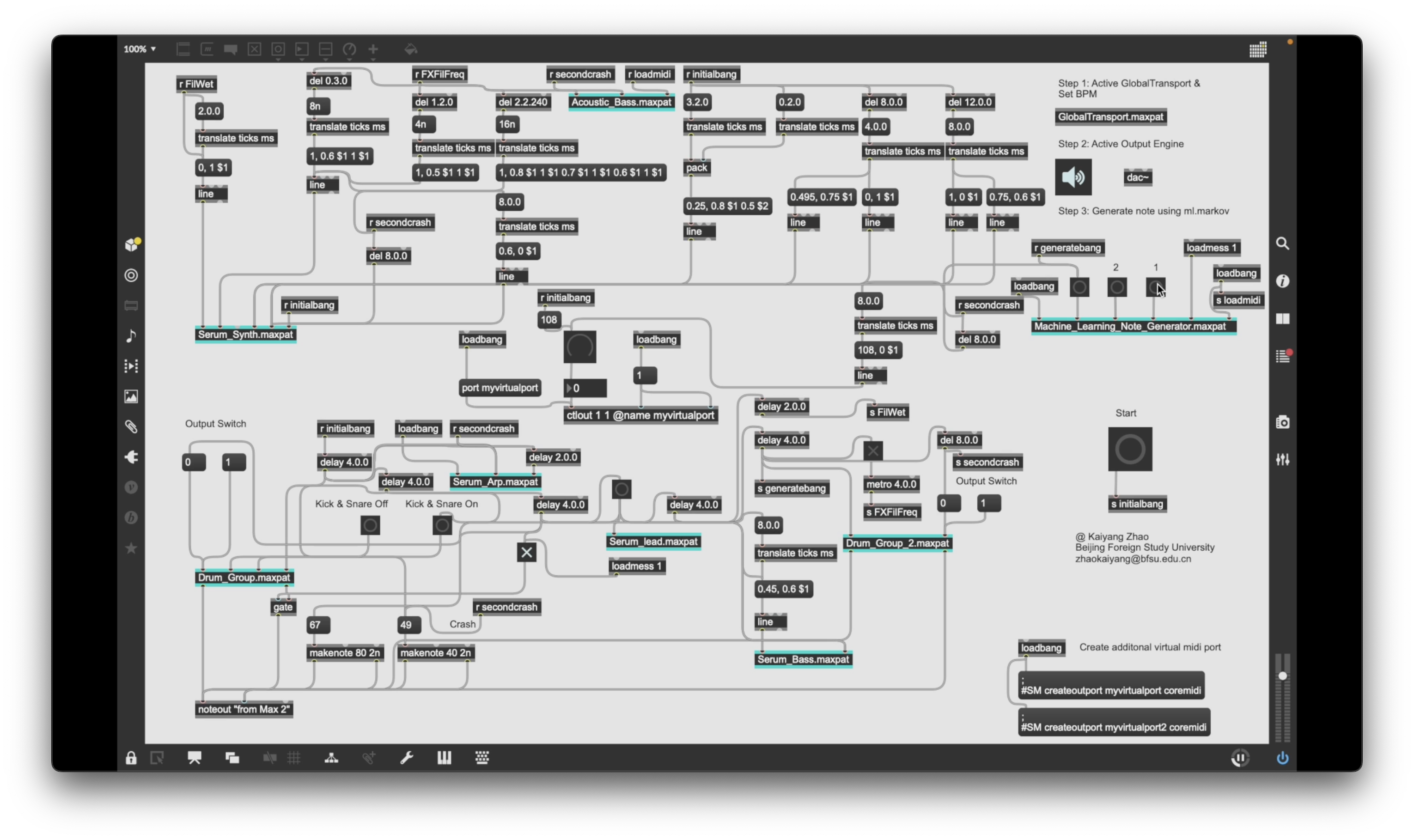This screenshot has height=840, width=1414.
Task: Uncheck the X toggle left of Serum_lead.maxpat
Action: [x=526, y=552]
